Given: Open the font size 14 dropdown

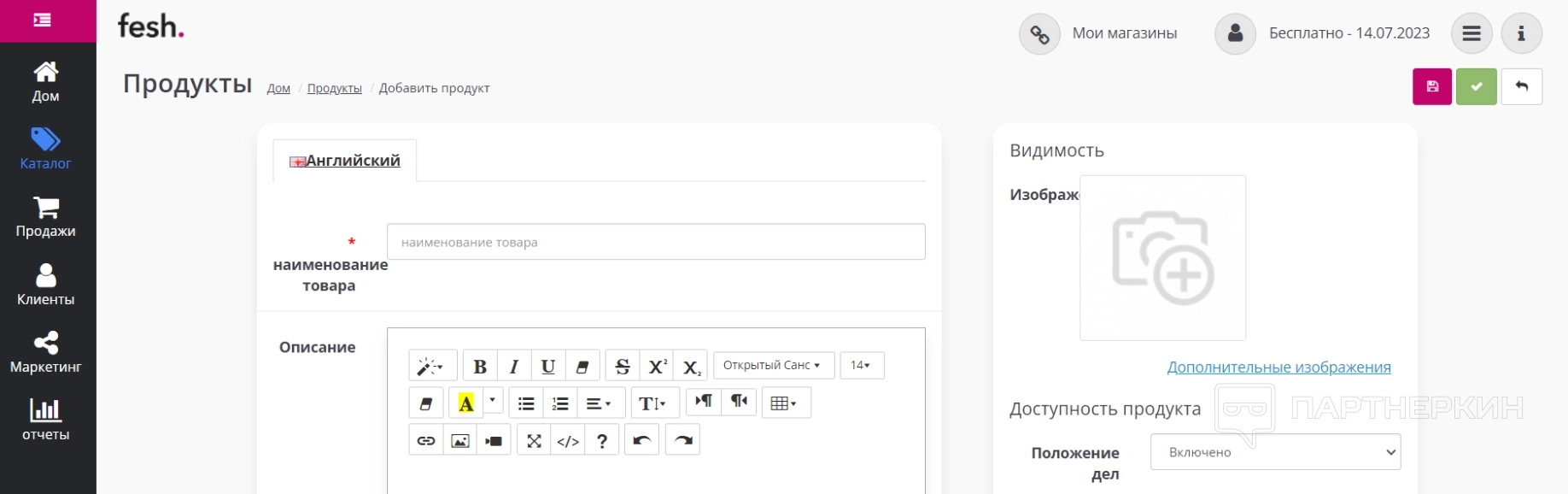Looking at the screenshot, I should coord(861,365).
